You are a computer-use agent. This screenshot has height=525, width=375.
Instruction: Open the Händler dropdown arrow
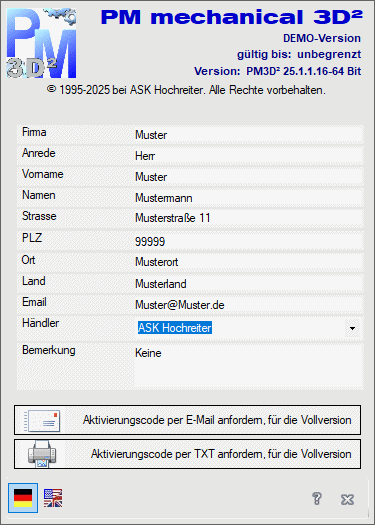click(352, 328)
